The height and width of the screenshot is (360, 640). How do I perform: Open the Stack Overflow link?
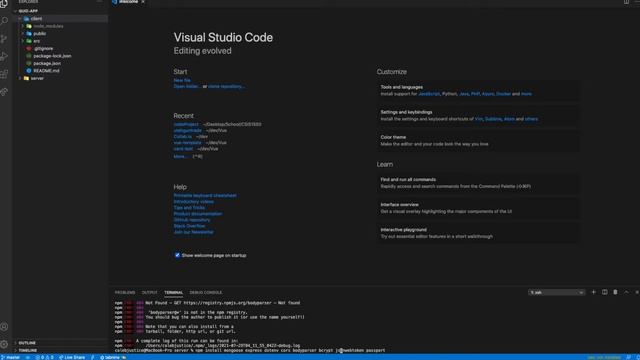(x=189, y=226)
